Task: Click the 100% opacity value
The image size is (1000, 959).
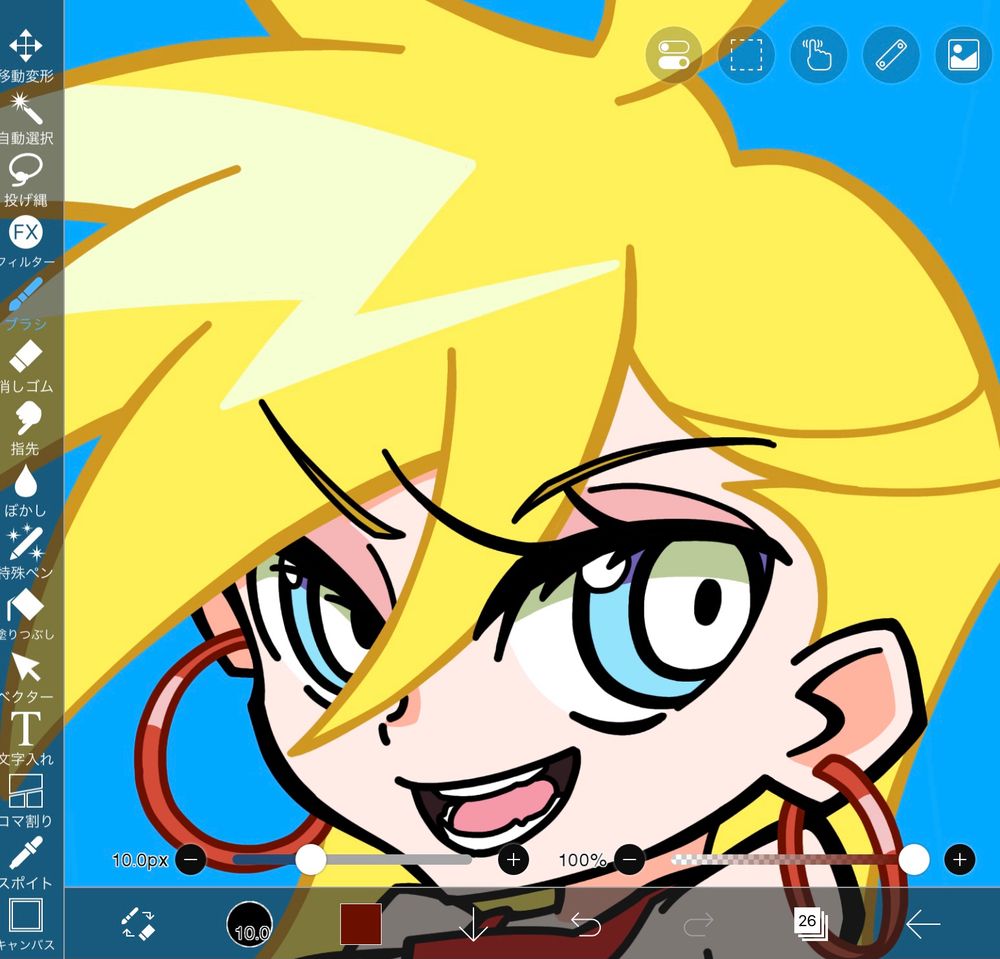Action: [582, 860]
